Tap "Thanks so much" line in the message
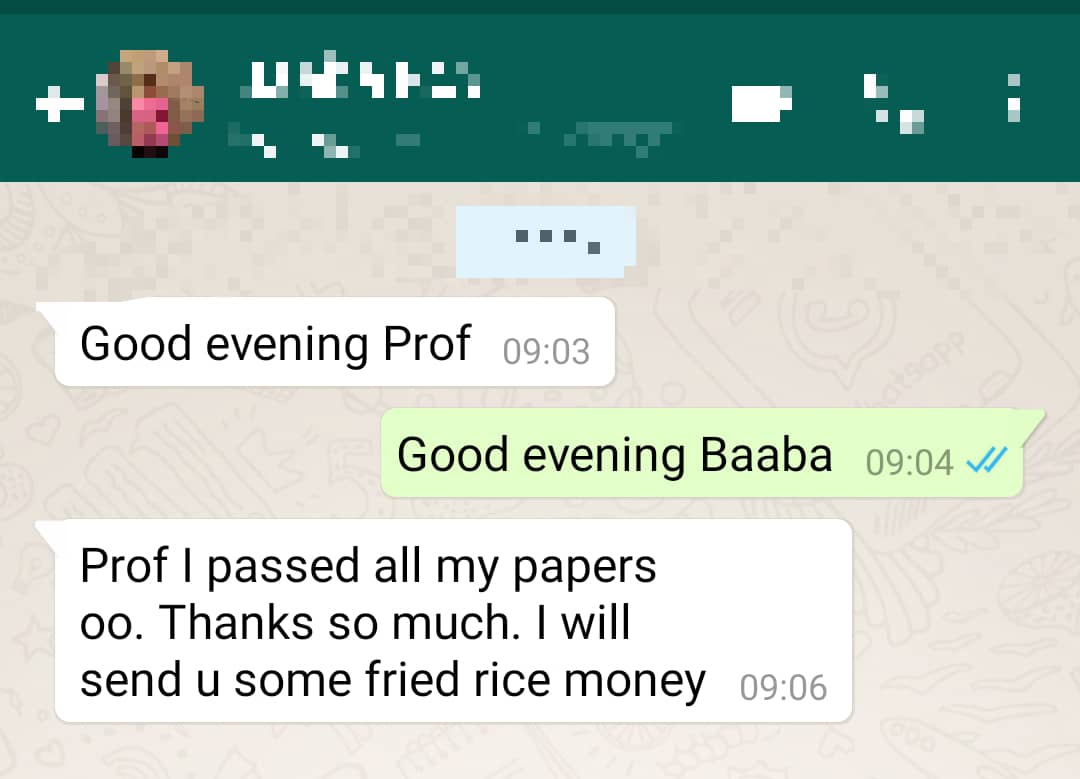Image resolution: width=1080 pixels, height=779 pixels. [x=339, y=623]
